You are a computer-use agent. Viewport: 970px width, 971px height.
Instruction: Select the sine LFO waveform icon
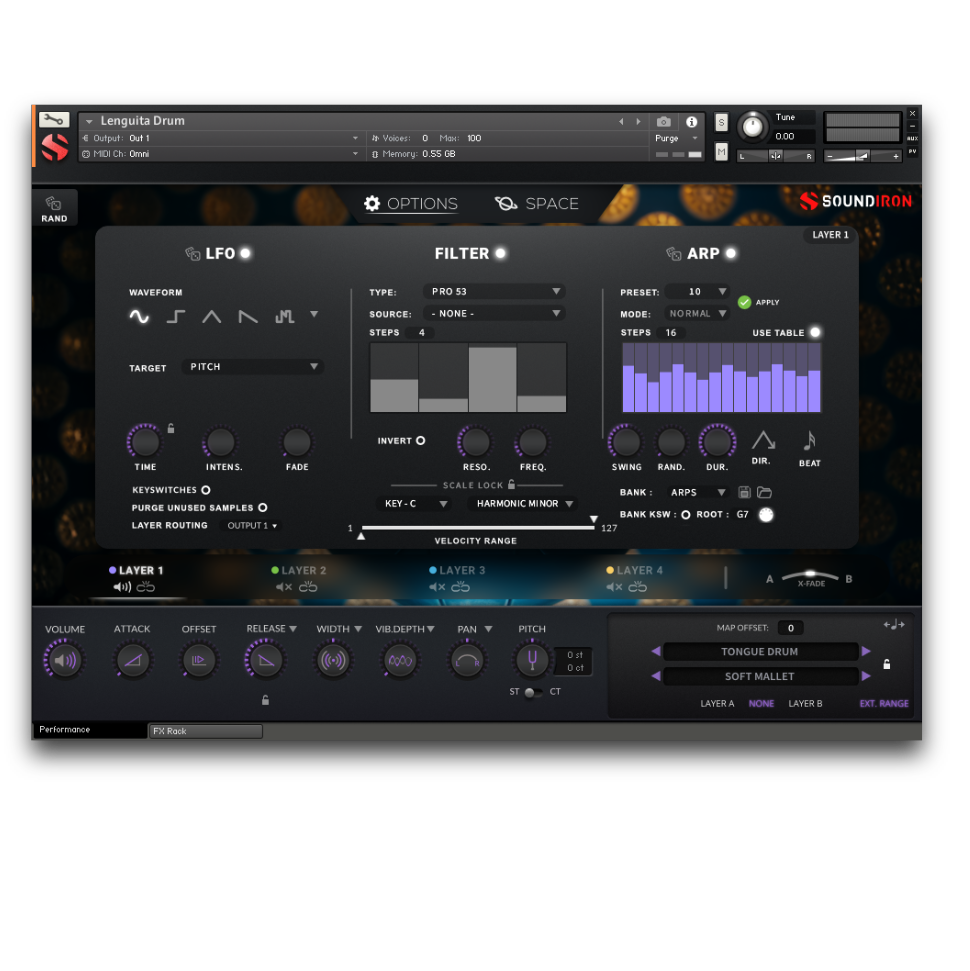[139, 317]
